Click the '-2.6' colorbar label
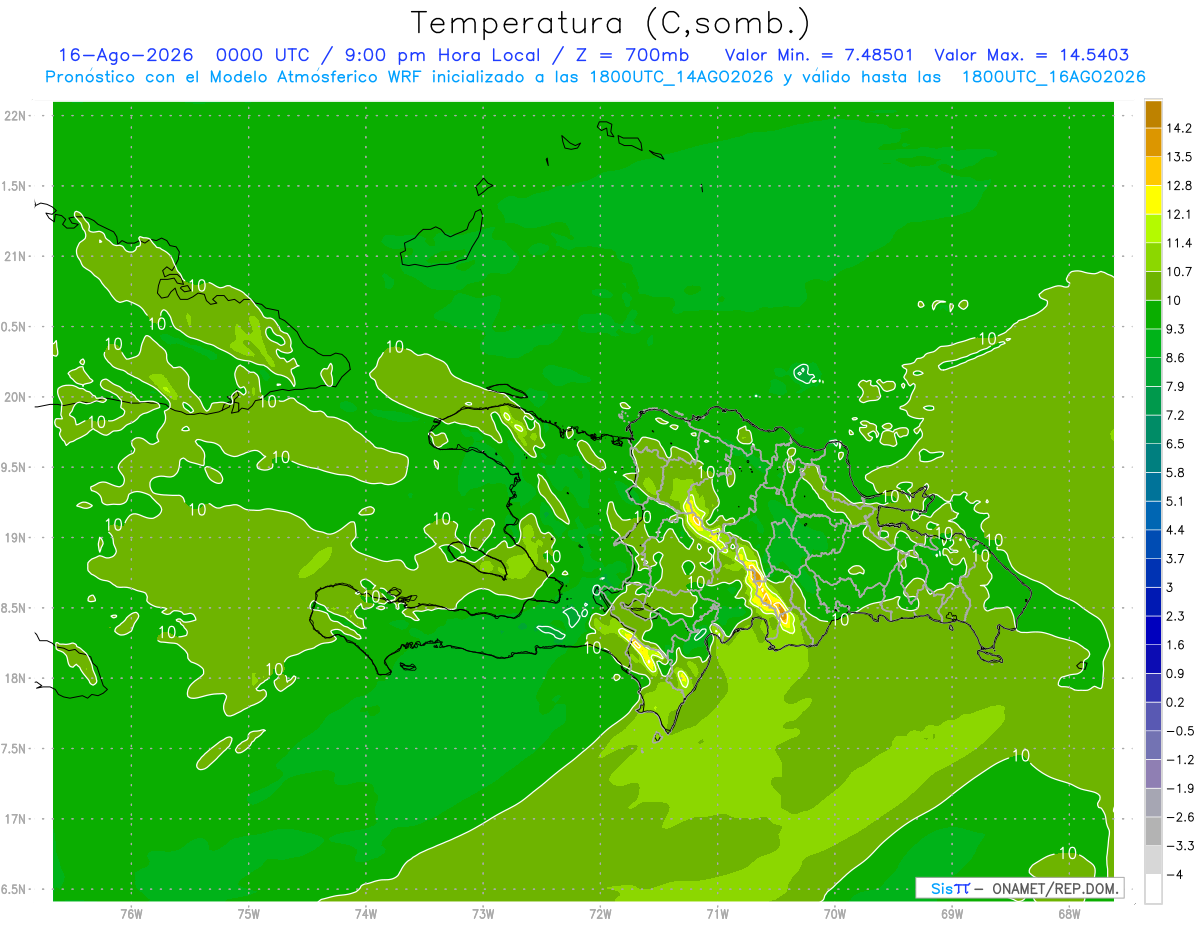The height and width of the screenshot is (927, 1200). pos(1179,817)
